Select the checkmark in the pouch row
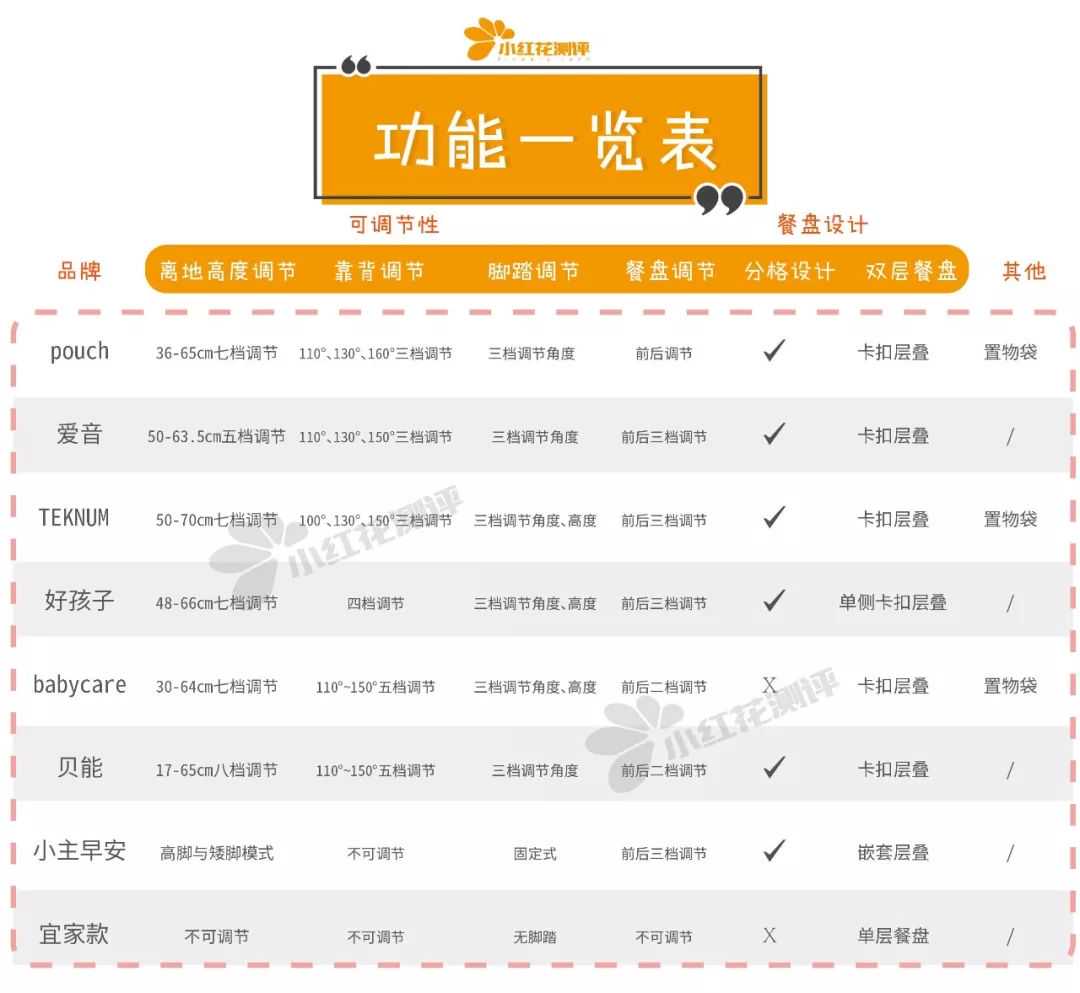 click(773, 351)
